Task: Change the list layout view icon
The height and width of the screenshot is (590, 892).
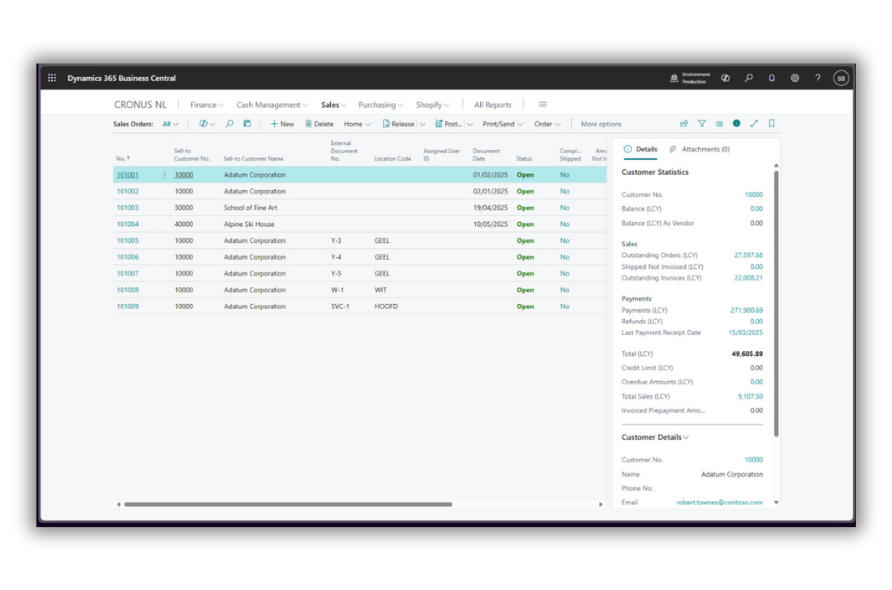Action: point(719,123)
